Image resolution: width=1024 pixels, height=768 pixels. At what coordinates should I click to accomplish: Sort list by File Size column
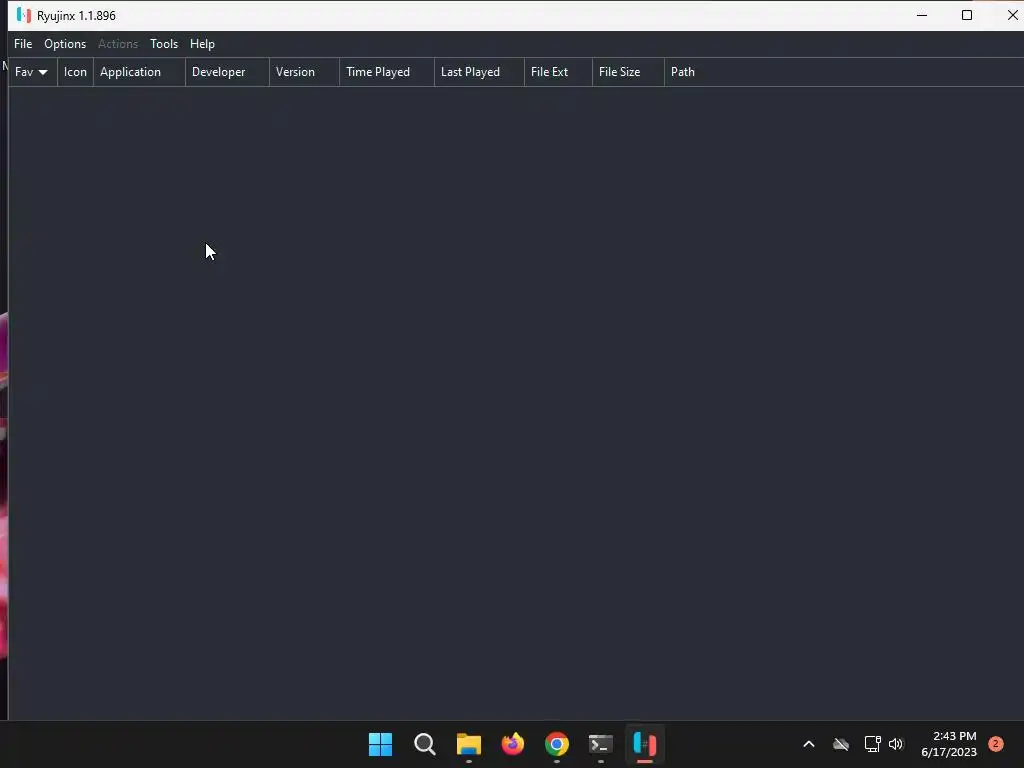pos(628,72)
